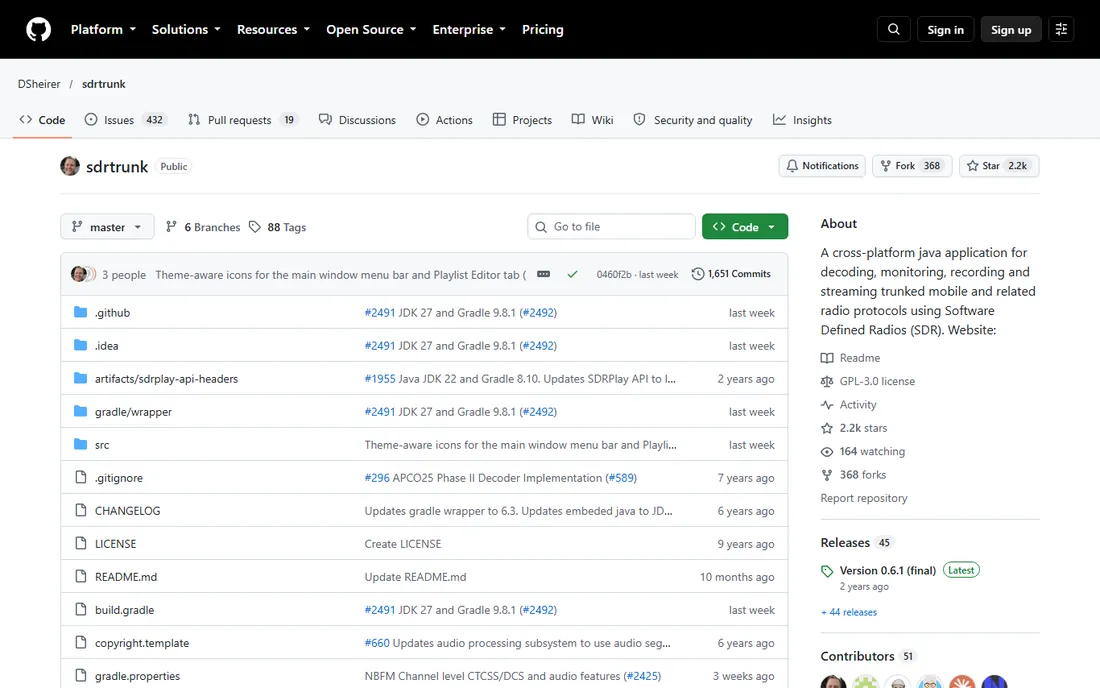Open the appearance settings icon beside Sign up
This screenshot has width=1100, height=688.
pos(1061,29)
